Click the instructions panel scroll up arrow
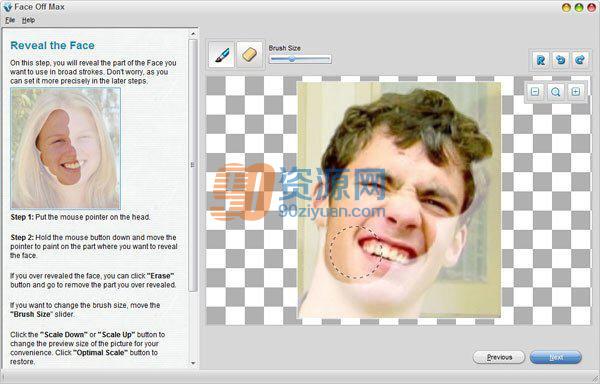 pyautogui.click(x=193, y=34)
